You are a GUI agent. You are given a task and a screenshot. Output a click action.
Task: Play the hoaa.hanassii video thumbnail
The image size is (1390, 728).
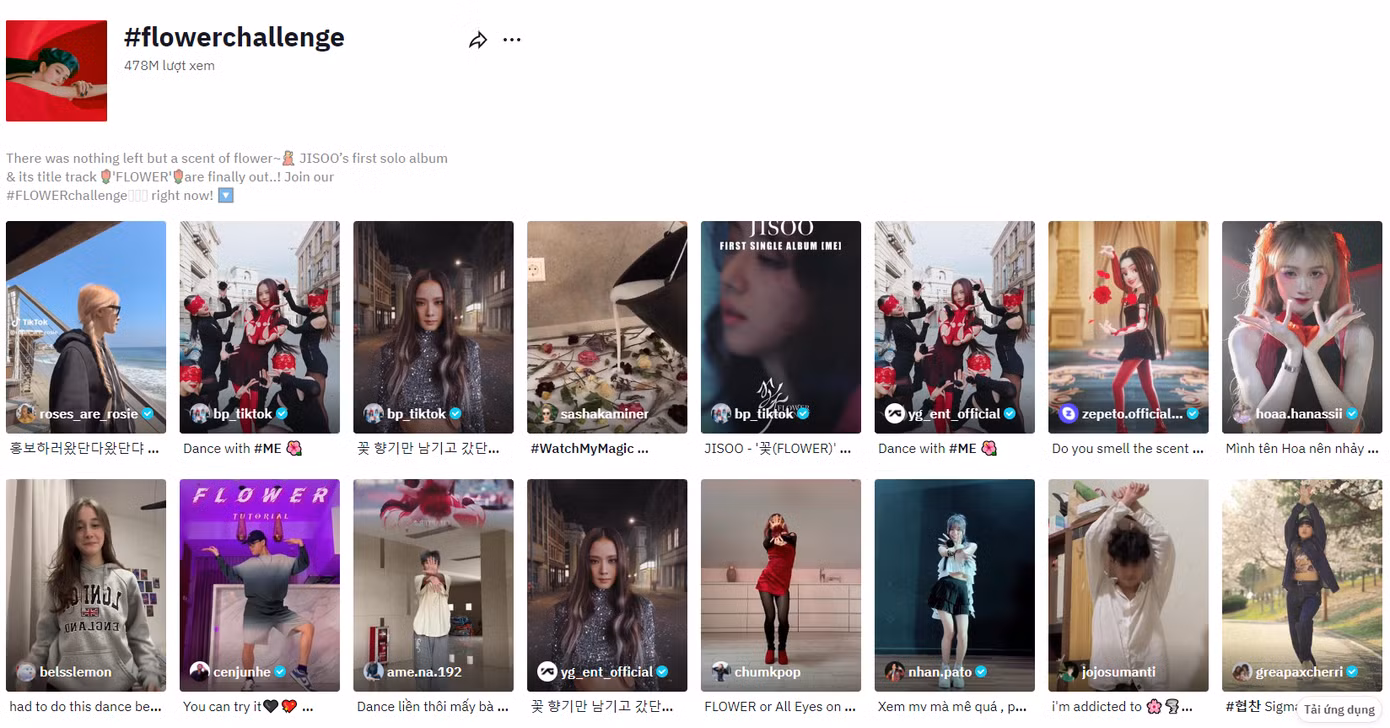pos(1302,327)
